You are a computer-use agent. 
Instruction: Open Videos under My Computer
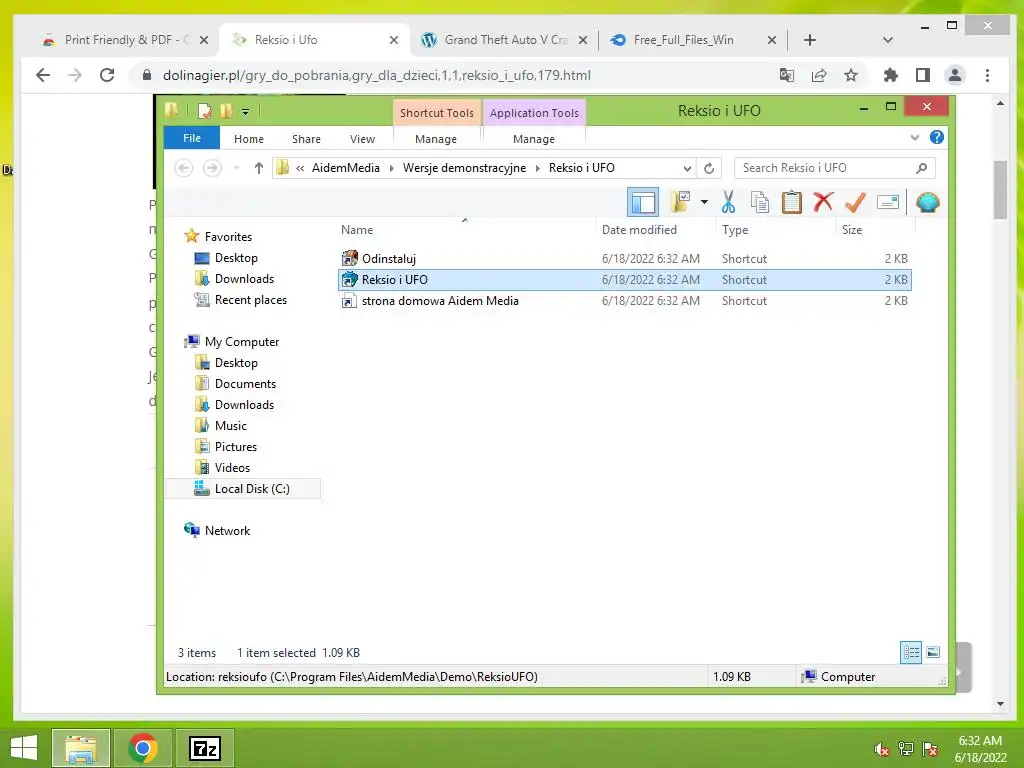(x=232, y=468)
